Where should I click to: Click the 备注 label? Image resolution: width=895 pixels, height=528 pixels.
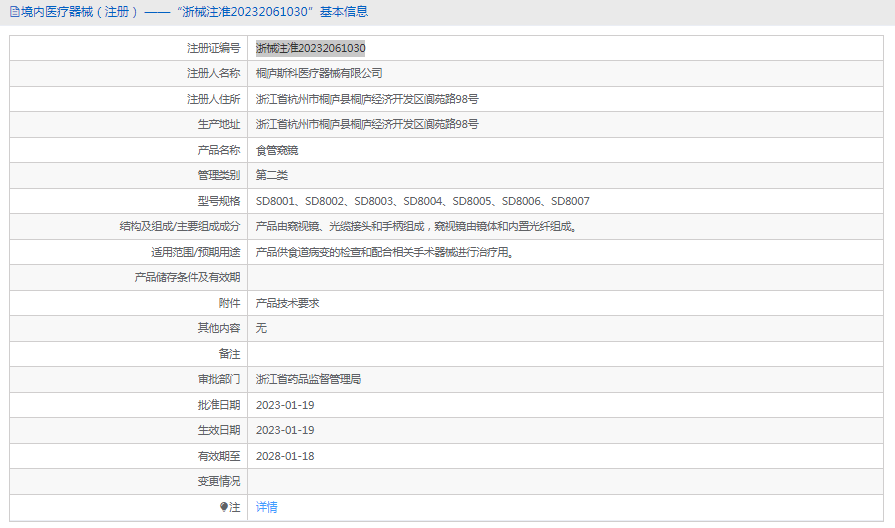(x=229, y=354)
